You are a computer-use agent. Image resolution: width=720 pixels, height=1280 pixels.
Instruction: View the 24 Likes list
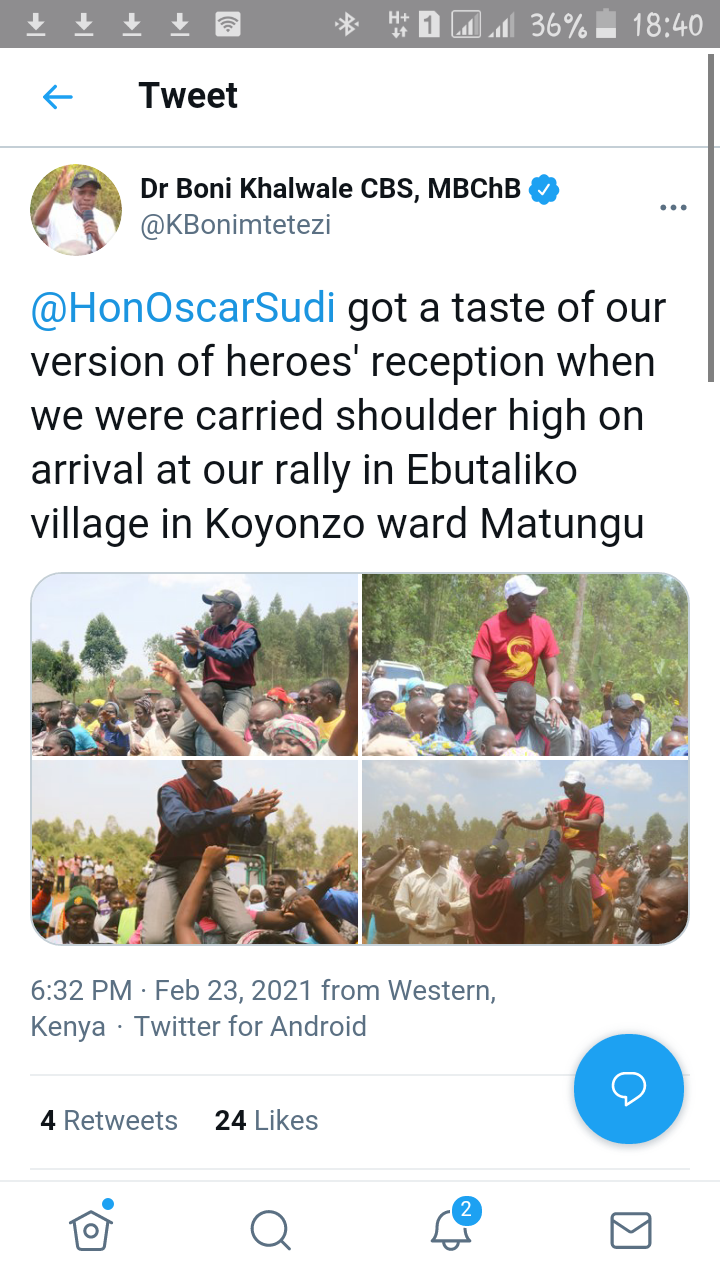[266, 1121]
